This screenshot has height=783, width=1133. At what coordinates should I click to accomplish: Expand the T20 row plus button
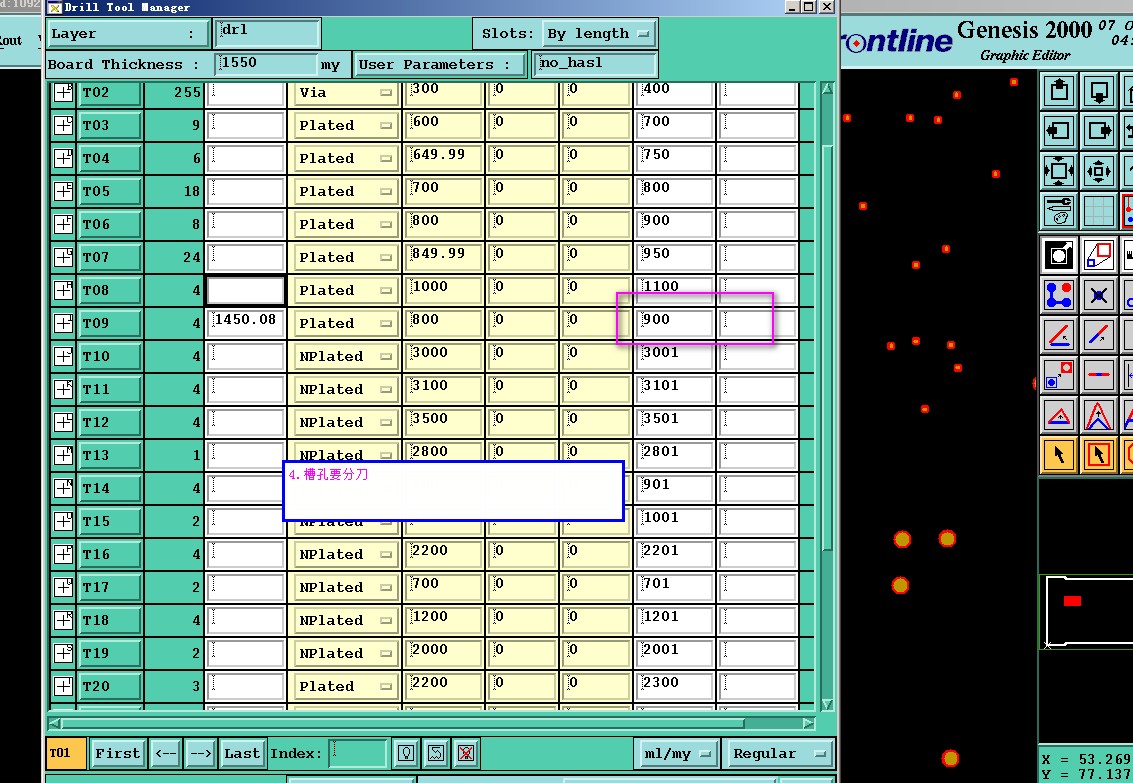[64, 686]
